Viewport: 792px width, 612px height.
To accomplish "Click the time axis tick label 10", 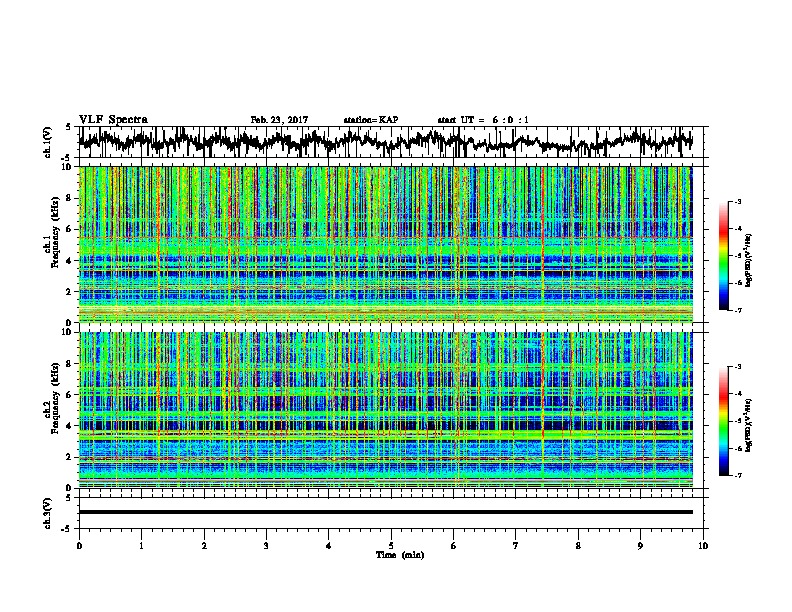I will (703, 546).
